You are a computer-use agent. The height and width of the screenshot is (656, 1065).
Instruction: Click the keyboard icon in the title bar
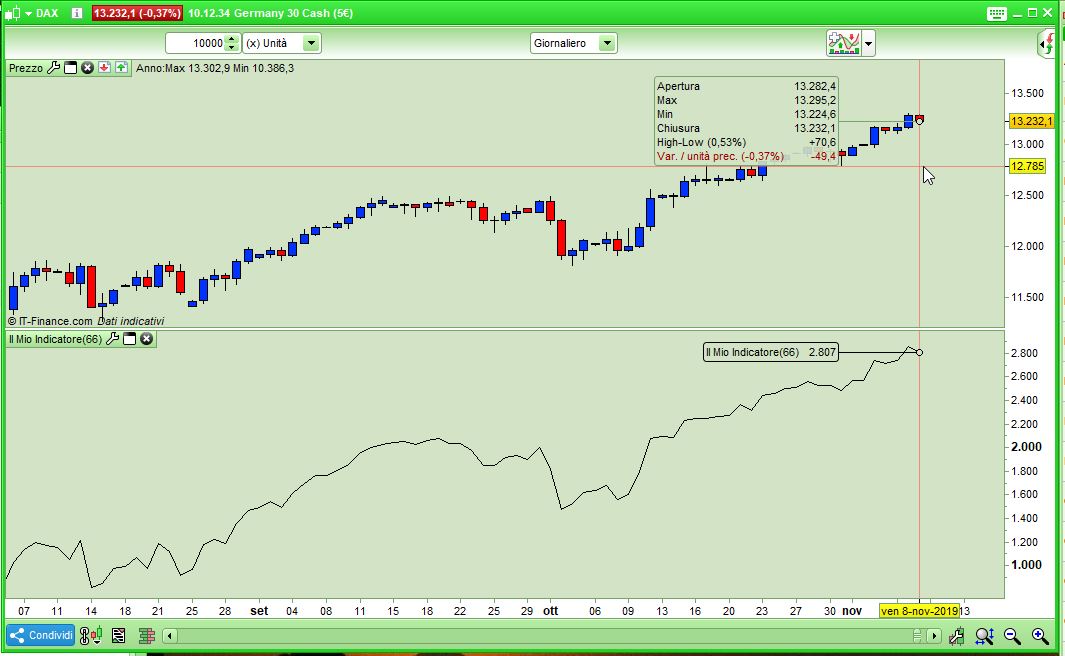click(996, 14)
